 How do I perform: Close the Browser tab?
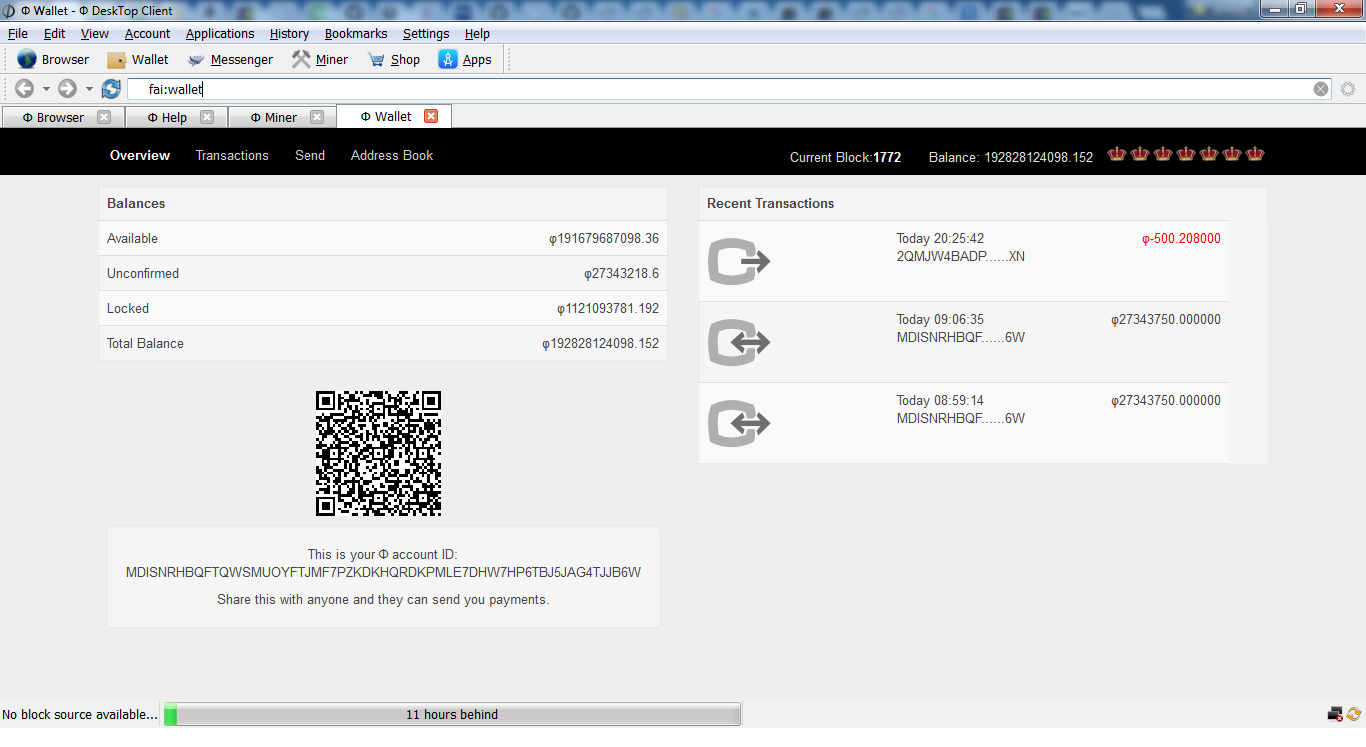(x=104, y=117)
